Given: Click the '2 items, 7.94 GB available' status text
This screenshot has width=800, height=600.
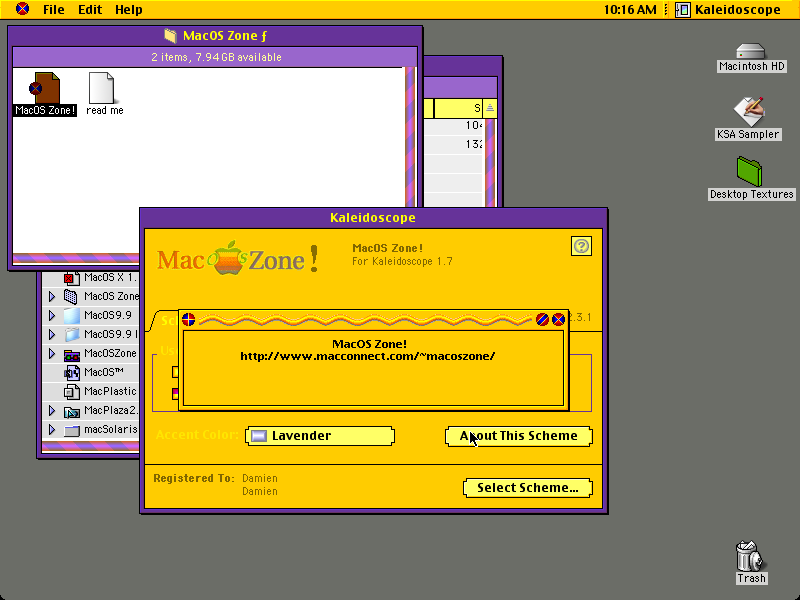Looking at the screenshot, I should coord(216,57).
